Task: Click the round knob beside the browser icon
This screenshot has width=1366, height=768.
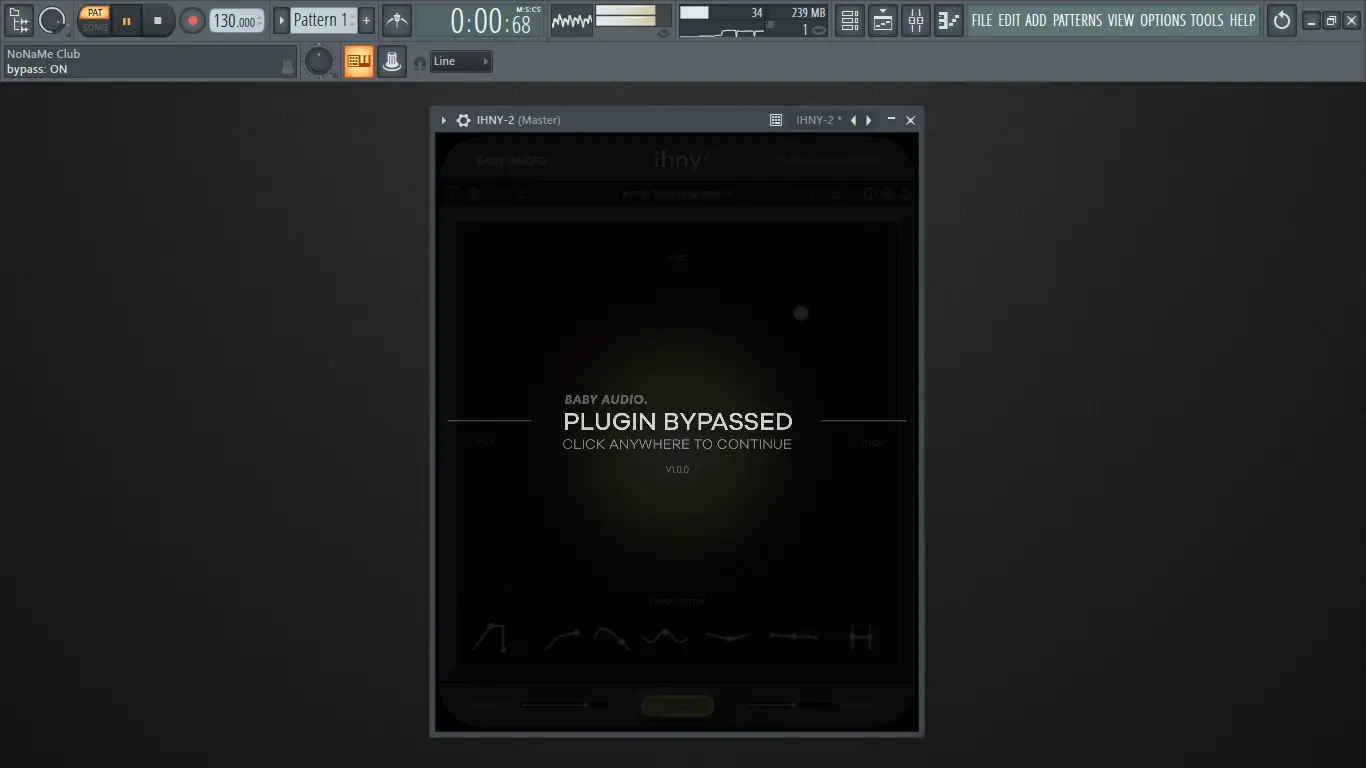Action: (x=52, y=20)
